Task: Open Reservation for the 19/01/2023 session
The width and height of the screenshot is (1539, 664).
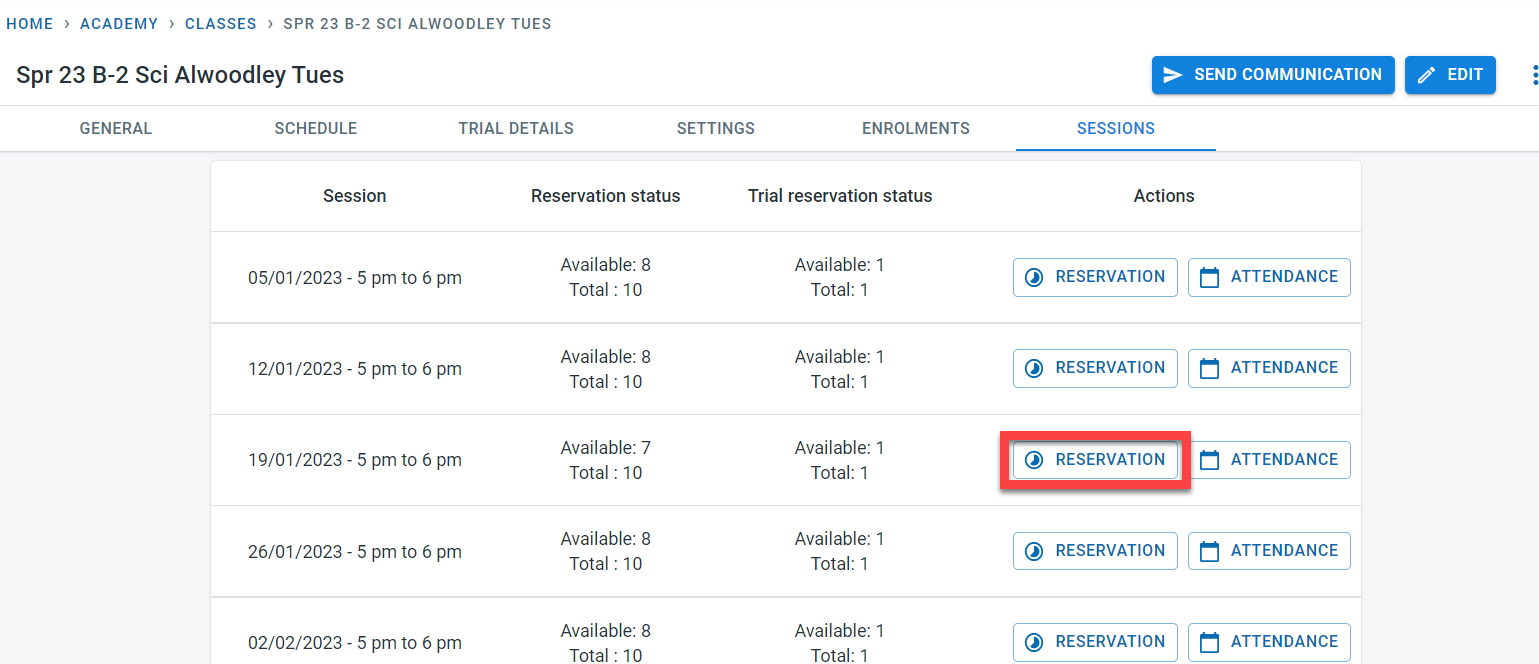Action: pyautogui.click(x=1095, y=460)
